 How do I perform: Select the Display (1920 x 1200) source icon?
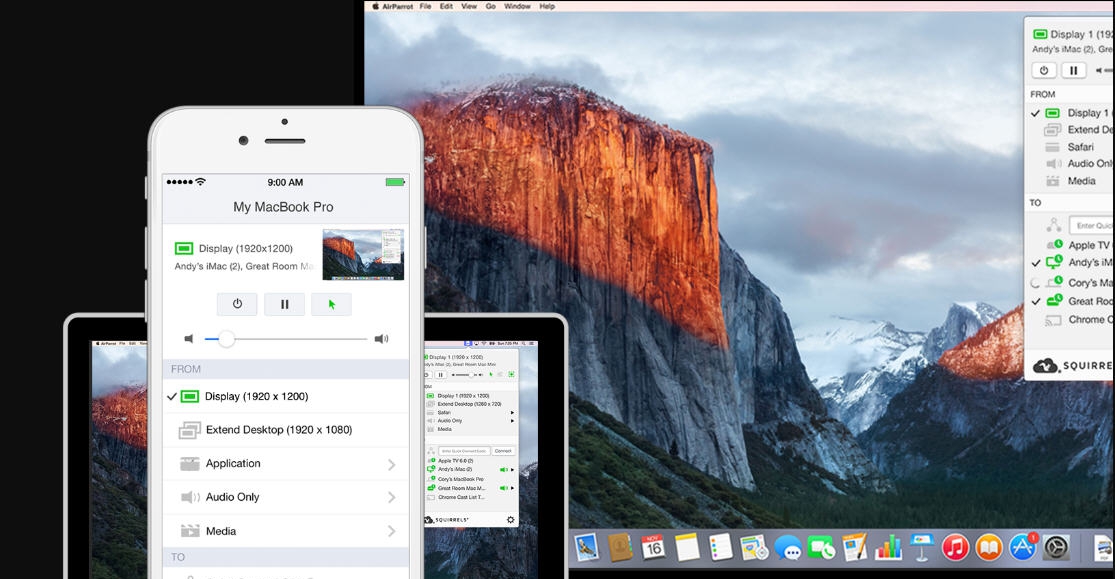[x=189, y=396]
